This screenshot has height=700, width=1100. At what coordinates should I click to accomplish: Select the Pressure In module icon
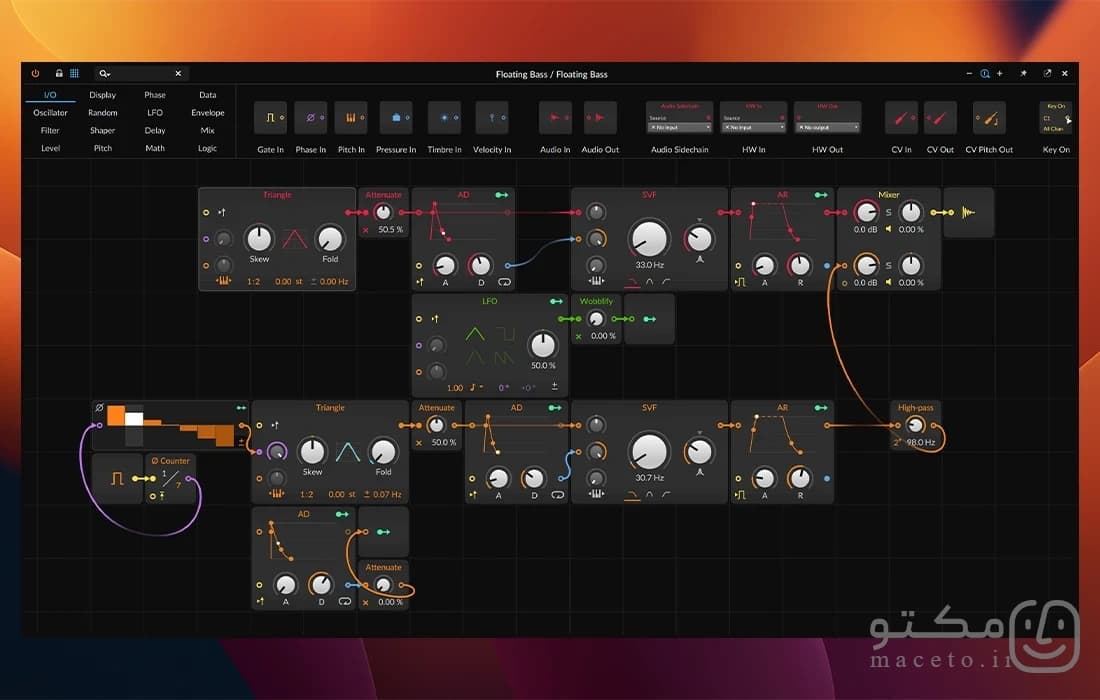click(x=396, y=118)
